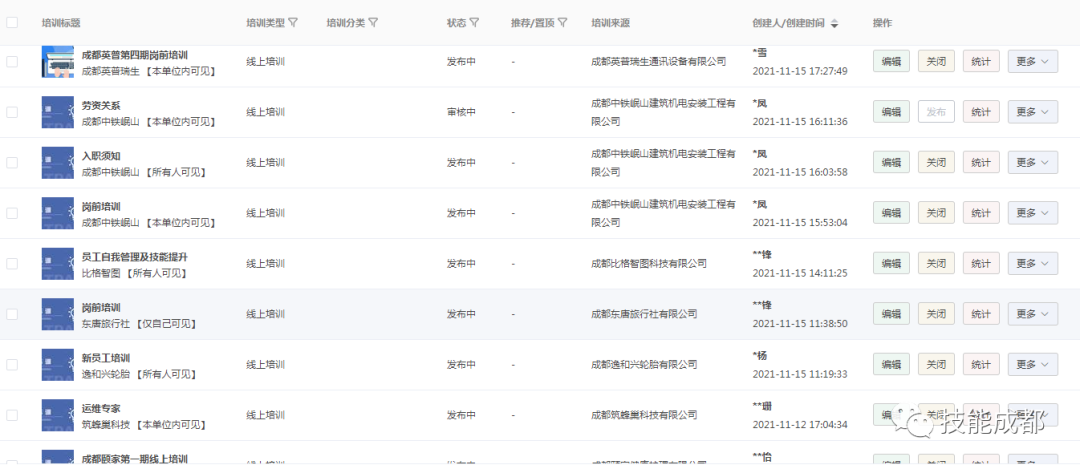
Task: Open thumbnail of 成都英普第四期岗前培训
Action: 58,61
